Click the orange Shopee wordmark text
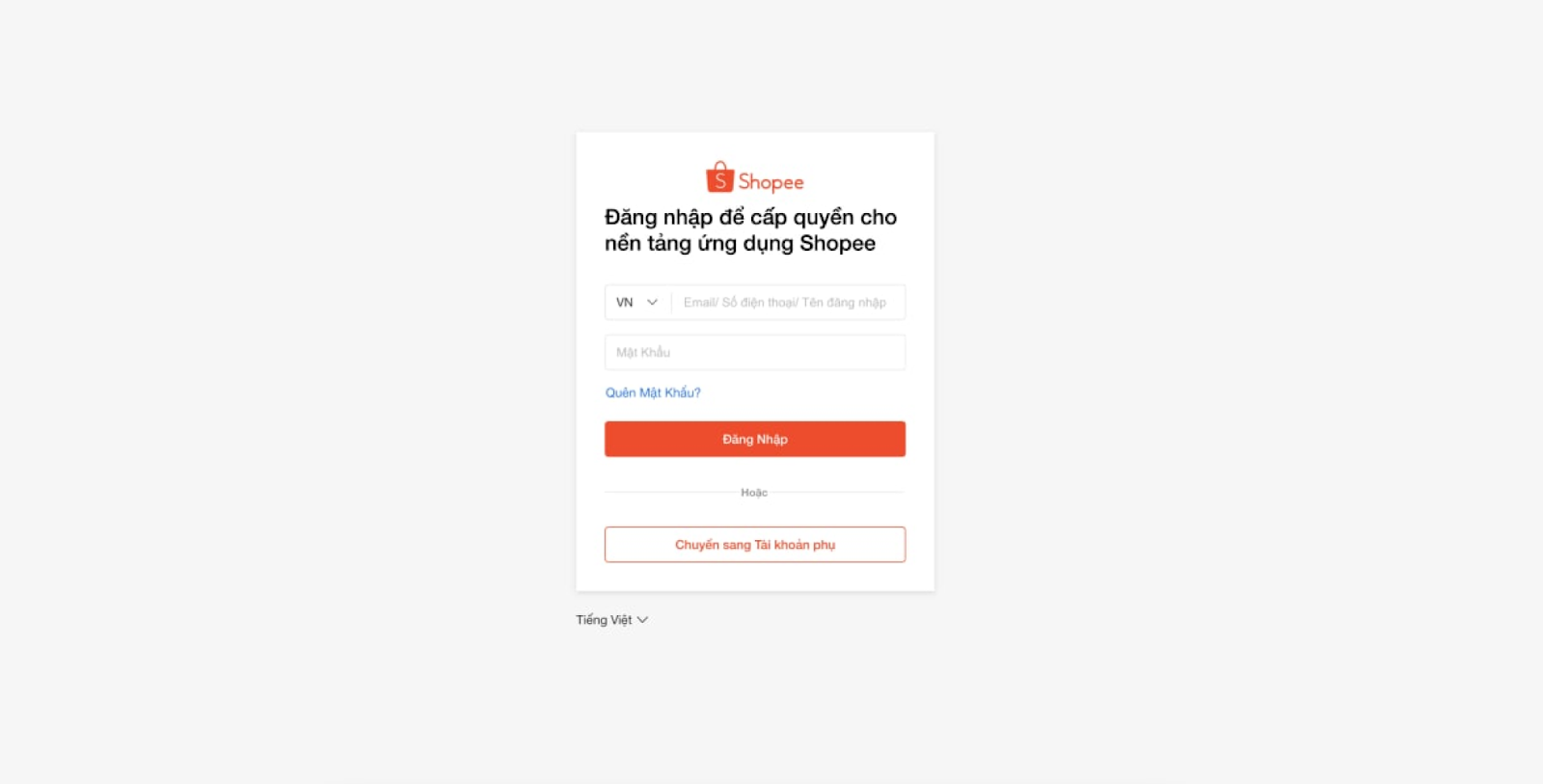 (771, 182)
